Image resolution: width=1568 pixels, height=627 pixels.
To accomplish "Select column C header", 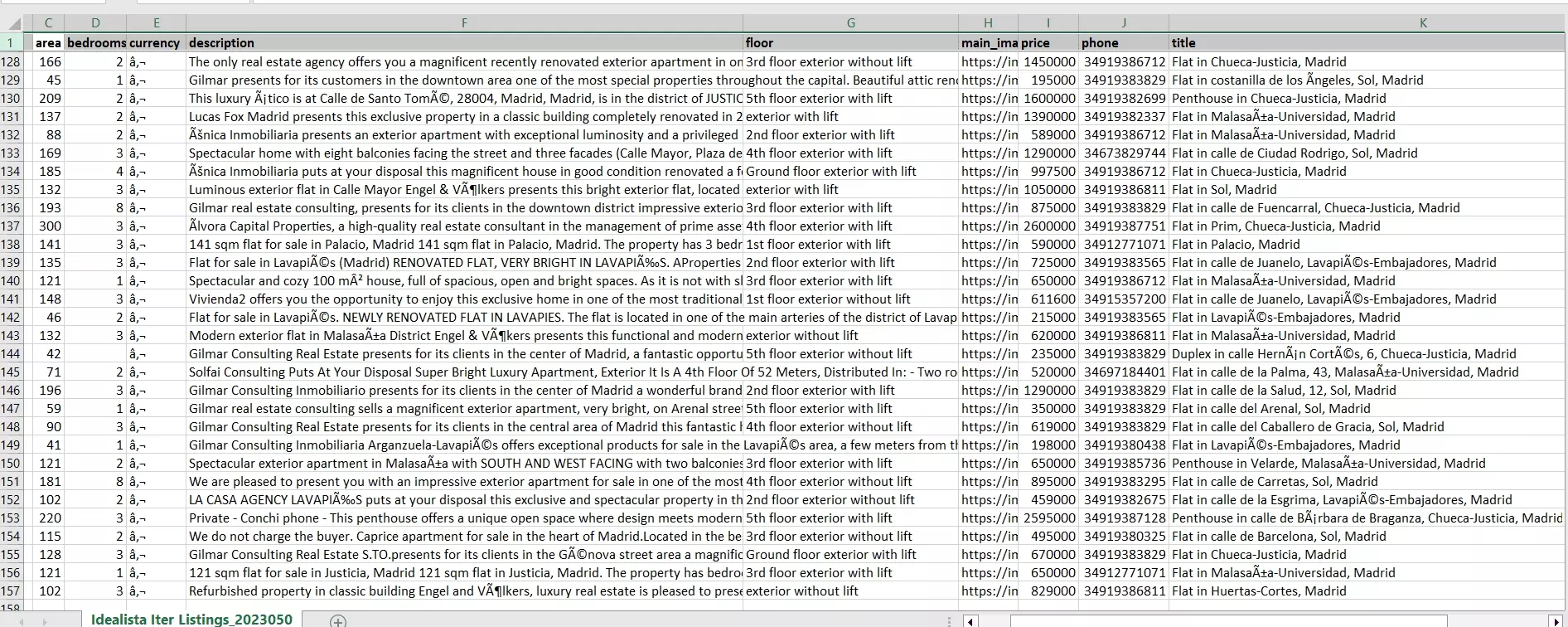I will tap(48, 23).
